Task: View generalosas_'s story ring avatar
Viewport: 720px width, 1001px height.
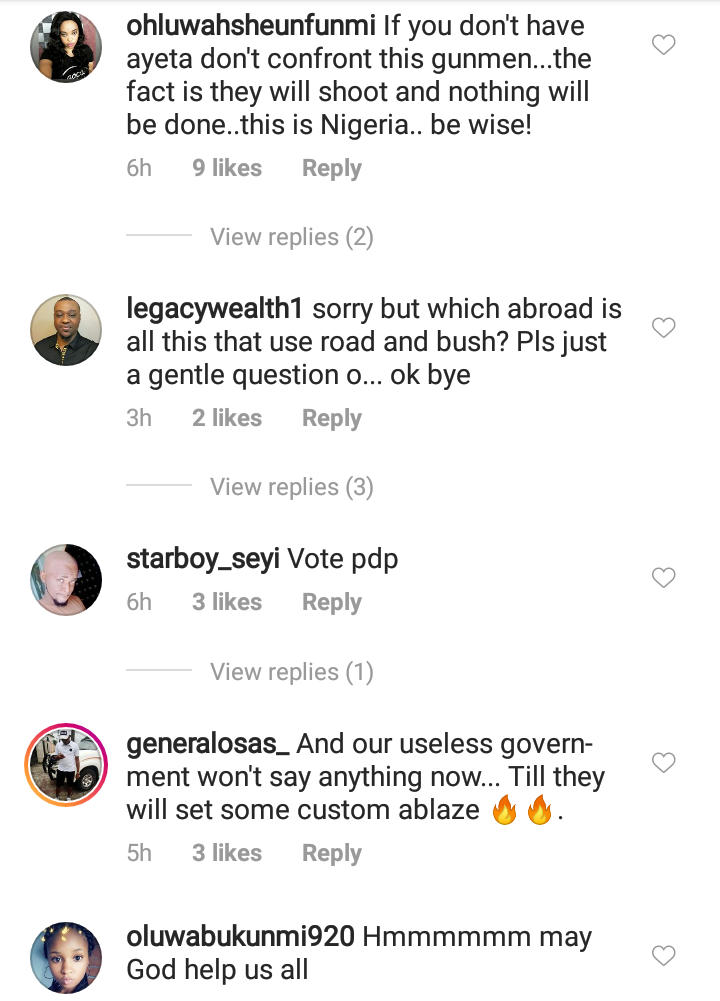Action: (65, 766)
